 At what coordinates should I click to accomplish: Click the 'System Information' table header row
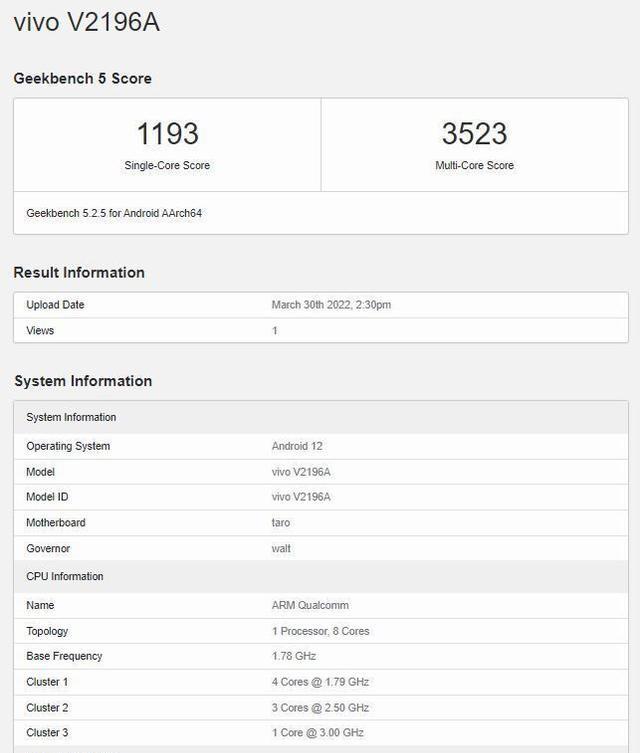coord(321,417)
